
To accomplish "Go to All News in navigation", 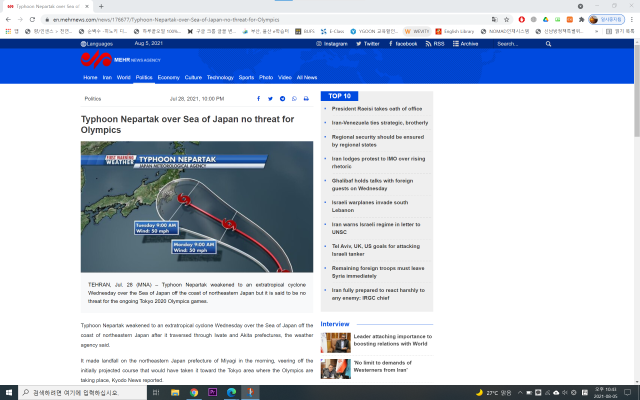I will [x=307, y=77].
